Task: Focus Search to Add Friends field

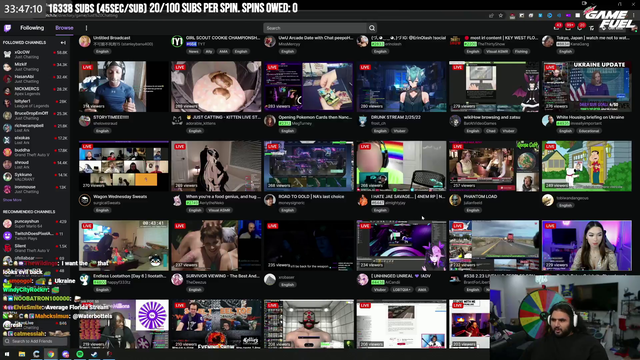Action: click(35, 341)
